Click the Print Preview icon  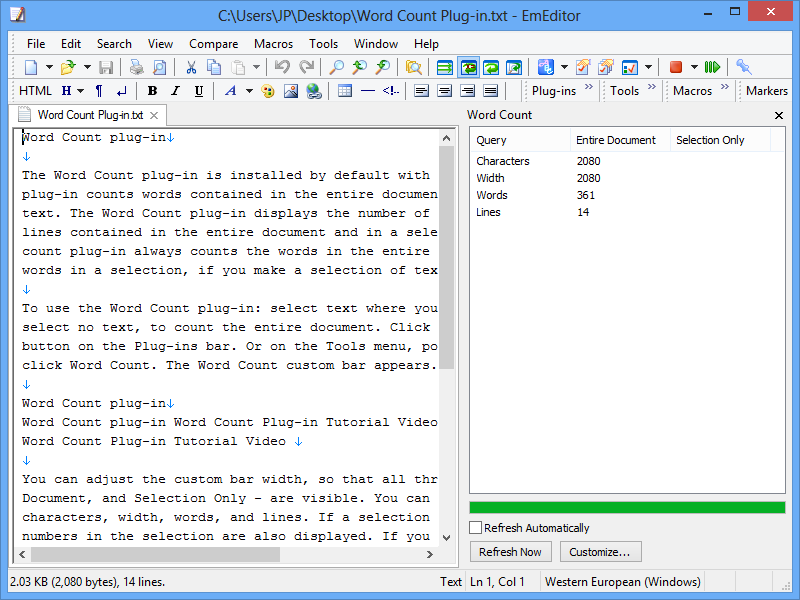[160, 67]
